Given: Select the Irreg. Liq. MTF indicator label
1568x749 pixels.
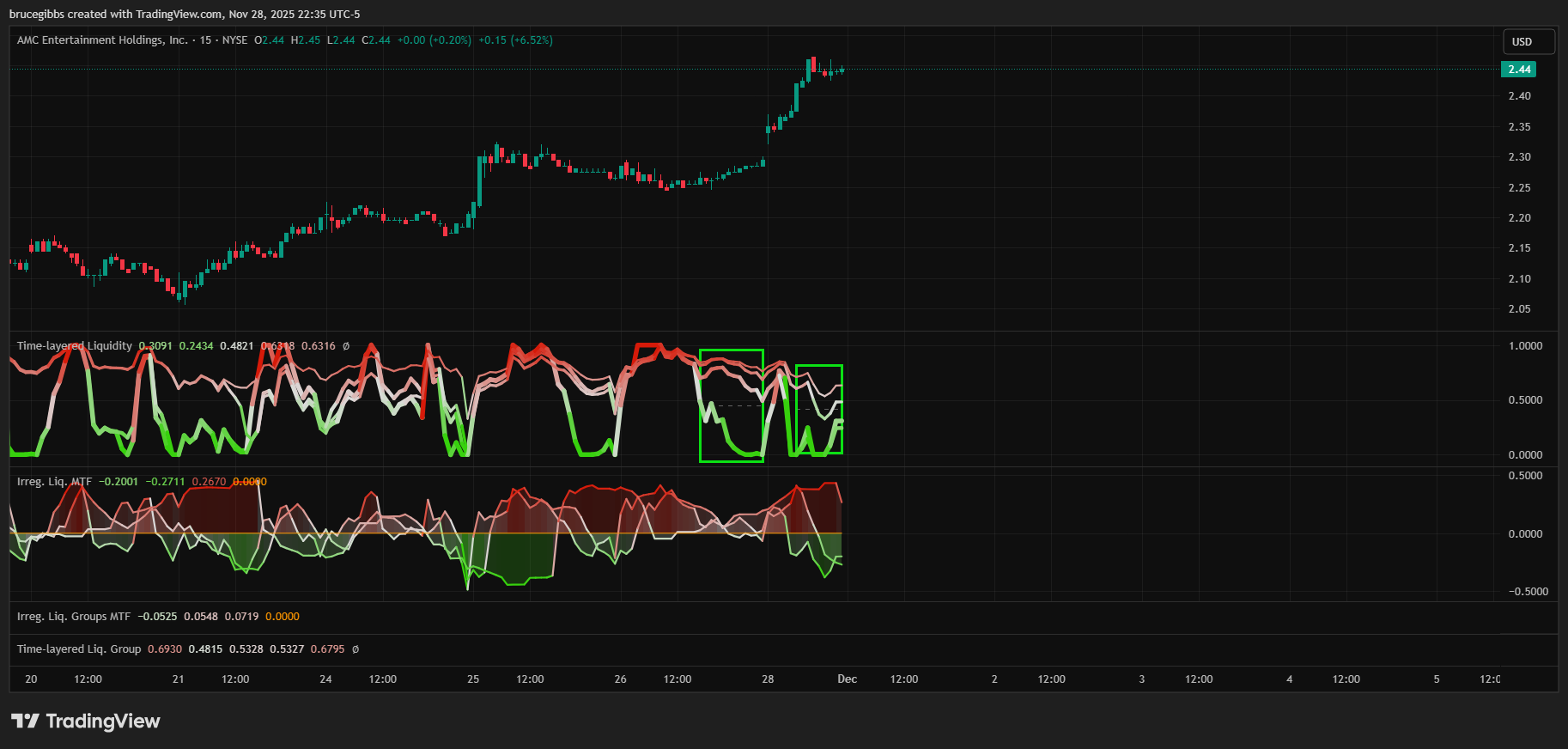Looking at the screenshot, I should pos(54,482).
